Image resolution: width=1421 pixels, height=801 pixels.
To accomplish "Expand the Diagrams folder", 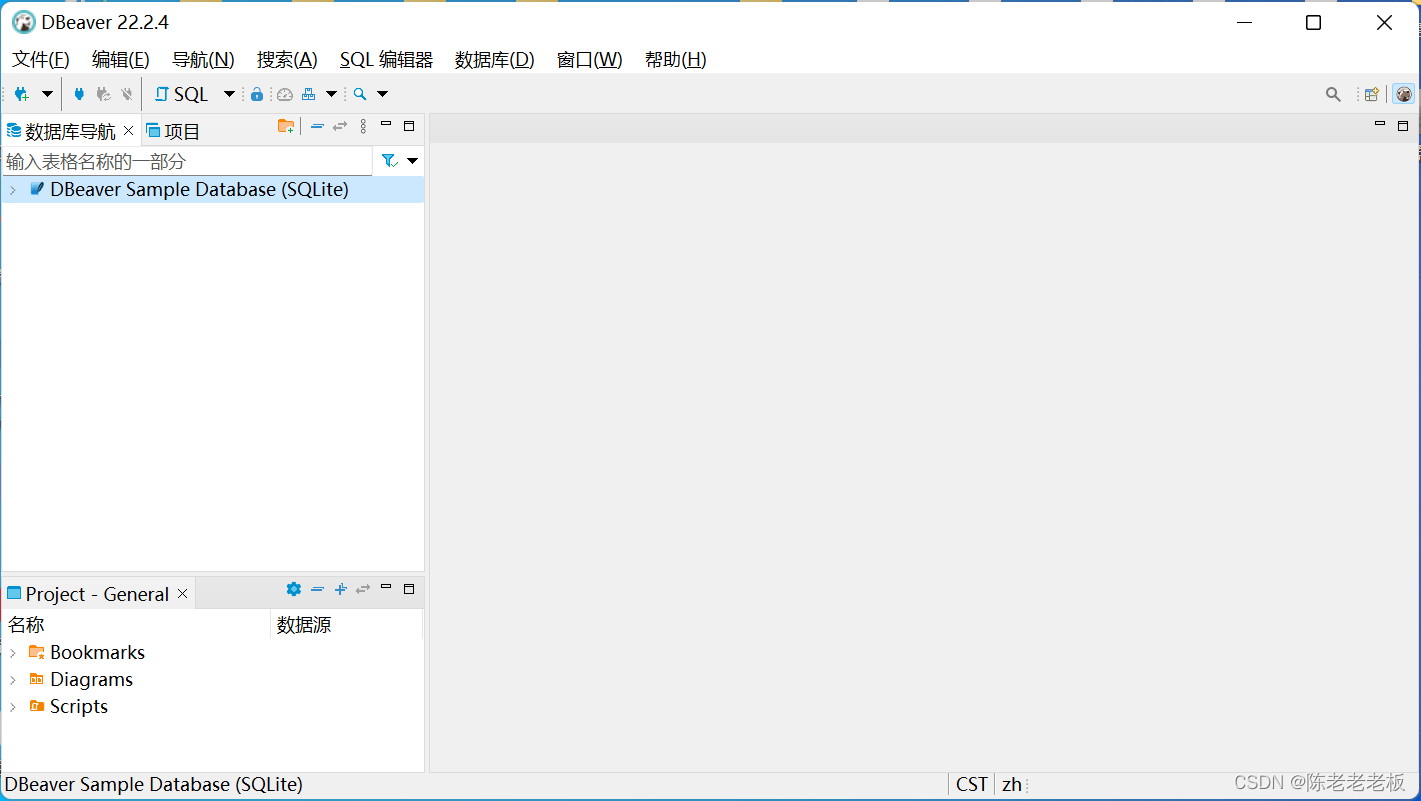I will pos(12,679).
